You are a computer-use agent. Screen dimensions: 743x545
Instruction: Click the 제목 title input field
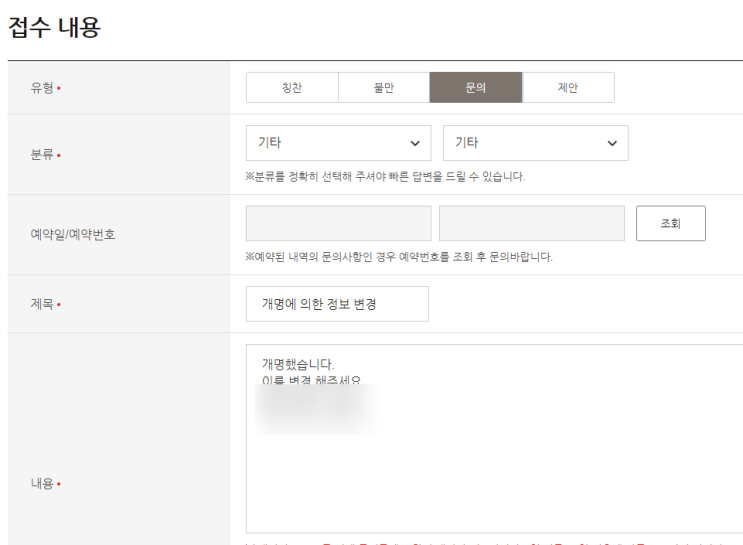click(337, 304)
